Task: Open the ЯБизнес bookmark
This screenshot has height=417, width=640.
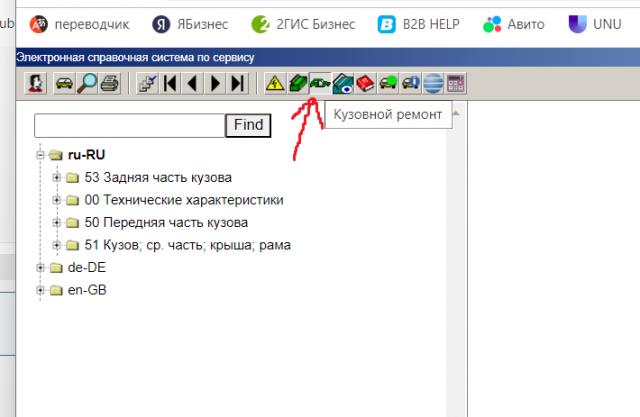Action: click(x=190, y=24)
